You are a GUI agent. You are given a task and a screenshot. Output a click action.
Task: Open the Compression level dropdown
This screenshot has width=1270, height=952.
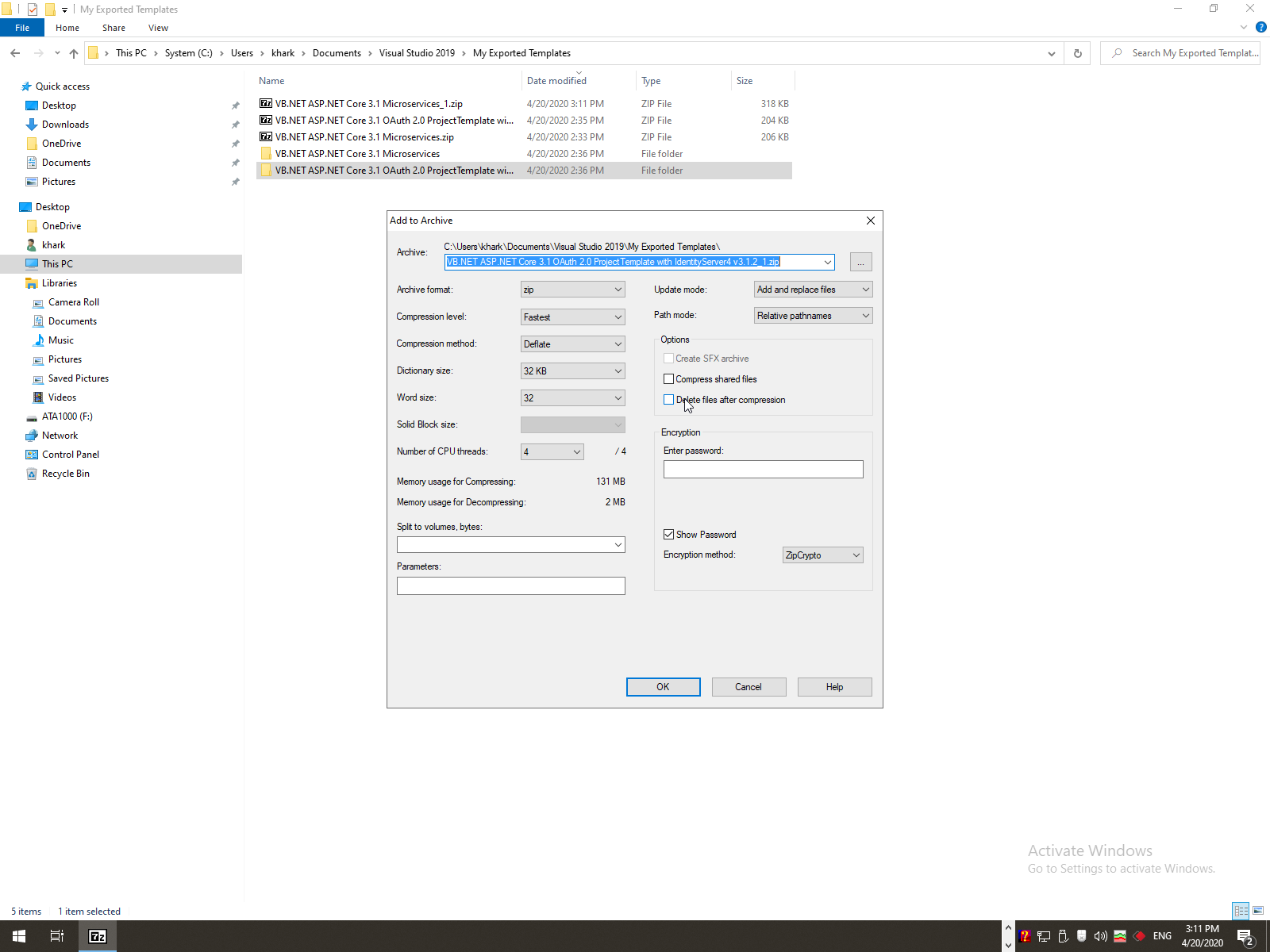(573, 317)
